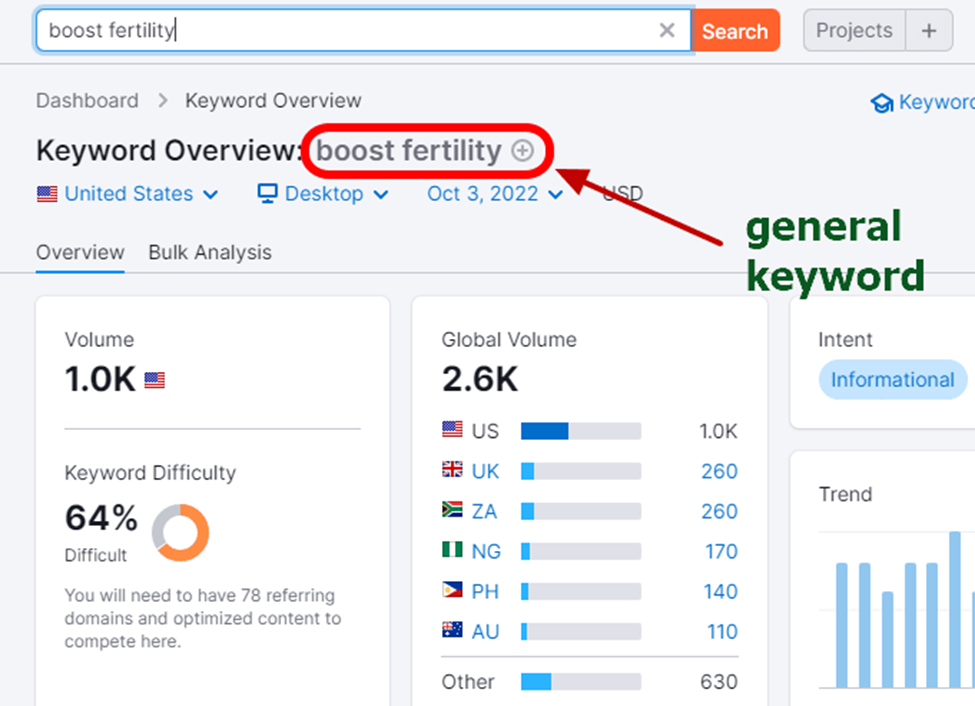Click the United States flag icon
975x706 pixels.
pyautogui.click(x=47, y=194)
